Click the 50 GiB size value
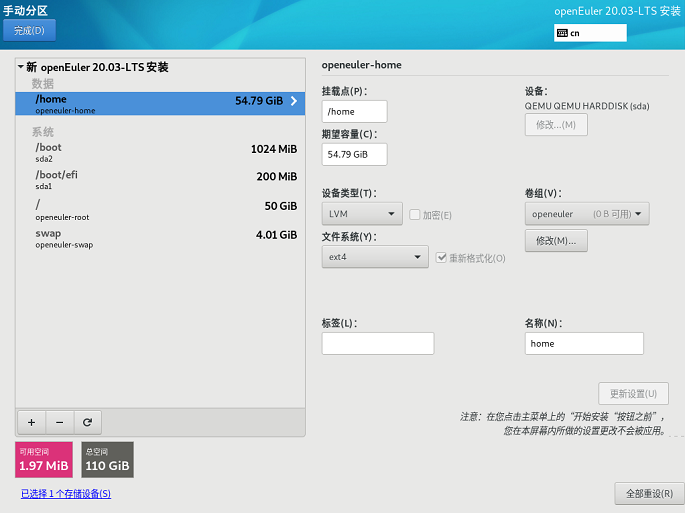685x513 pixels. tap(280, 206)
